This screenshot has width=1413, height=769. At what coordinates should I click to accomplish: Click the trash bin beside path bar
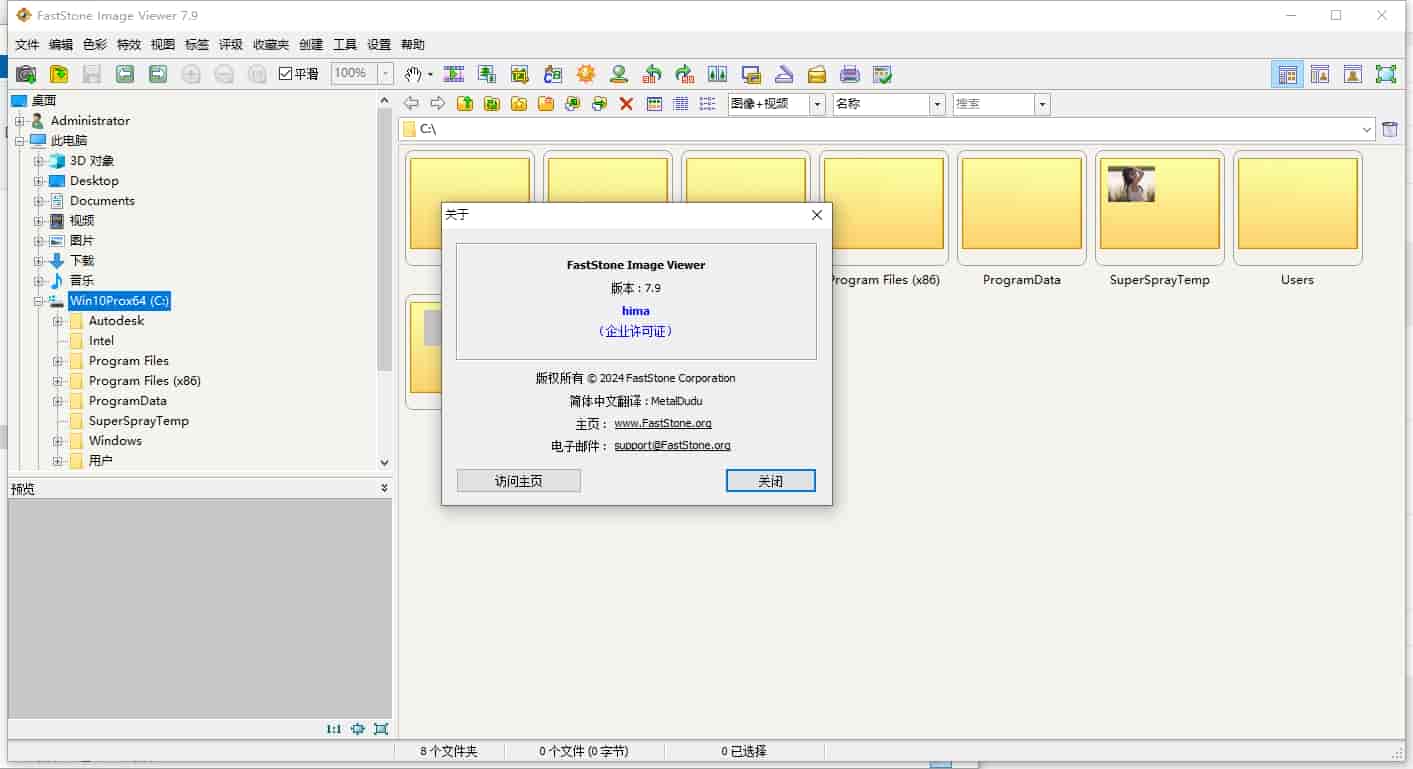tap(1389, 129)
